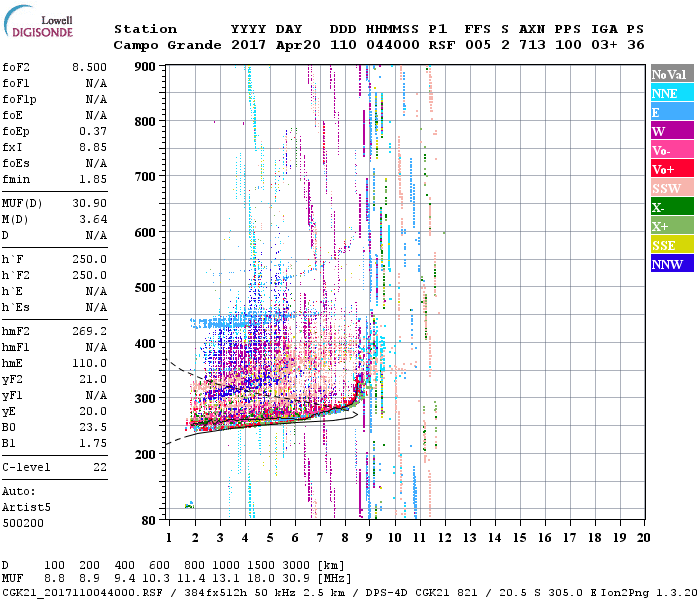This screenshot has width=700, height=600.
Task: Click the NNE cyan legend box
Action: pyautogui.click(x=672, y=93)
